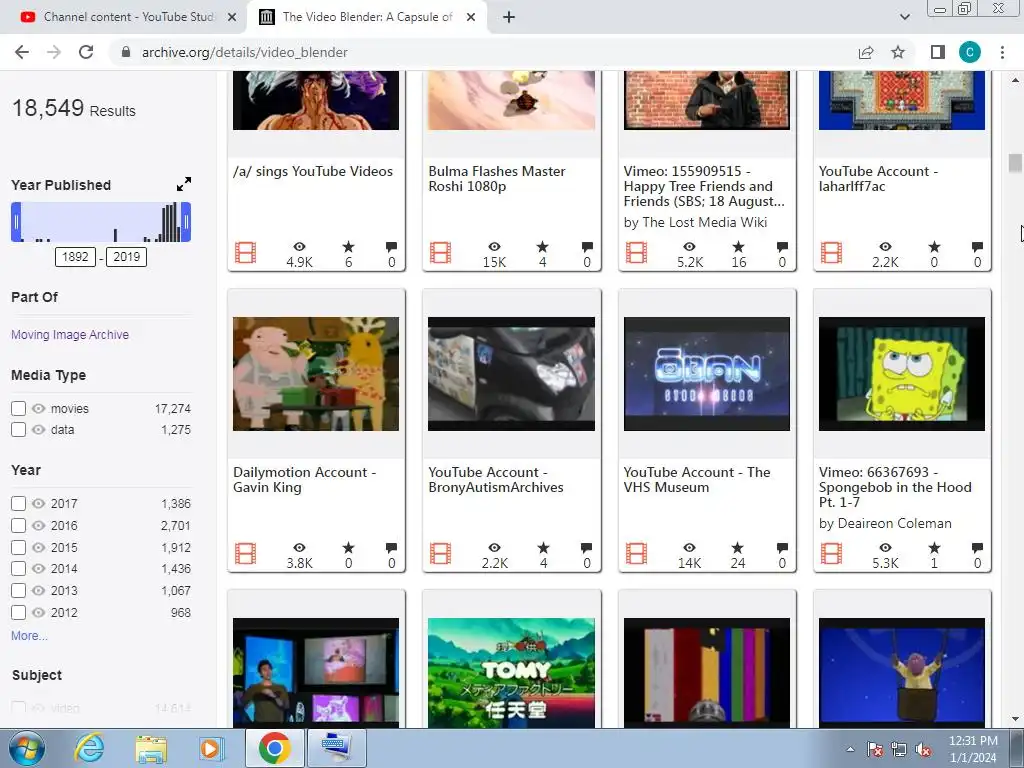Check the data media type checkbox
Screen dimensions: 1024x768
[18, 429]
